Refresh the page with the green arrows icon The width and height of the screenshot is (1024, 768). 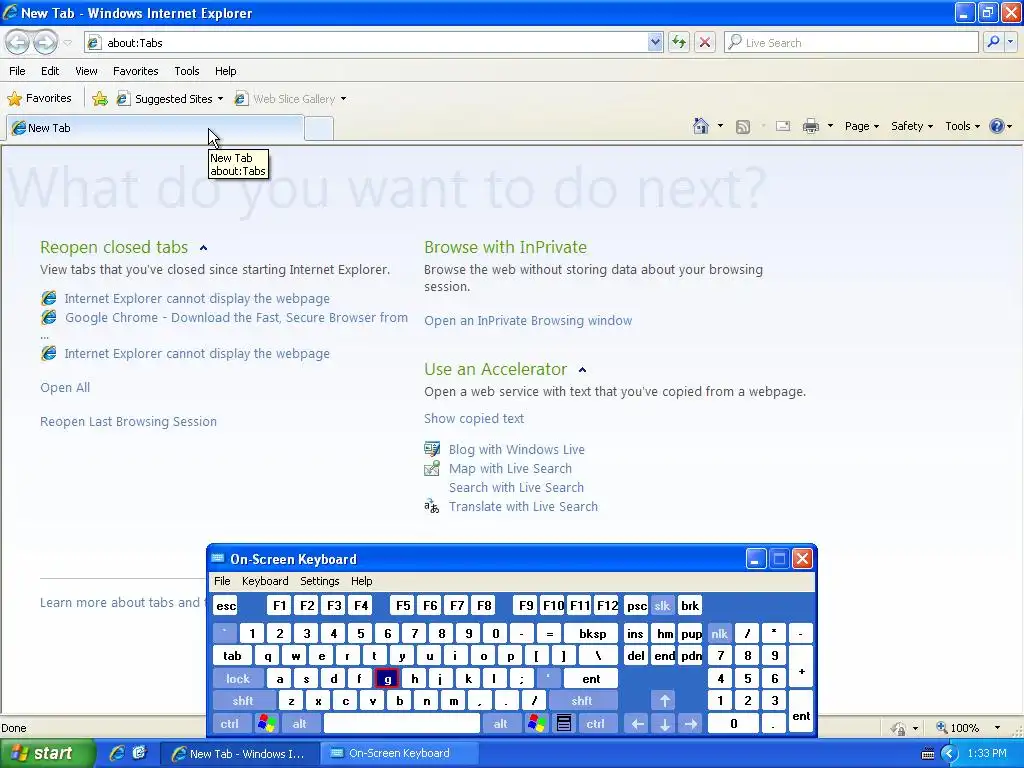coord(679,42)
